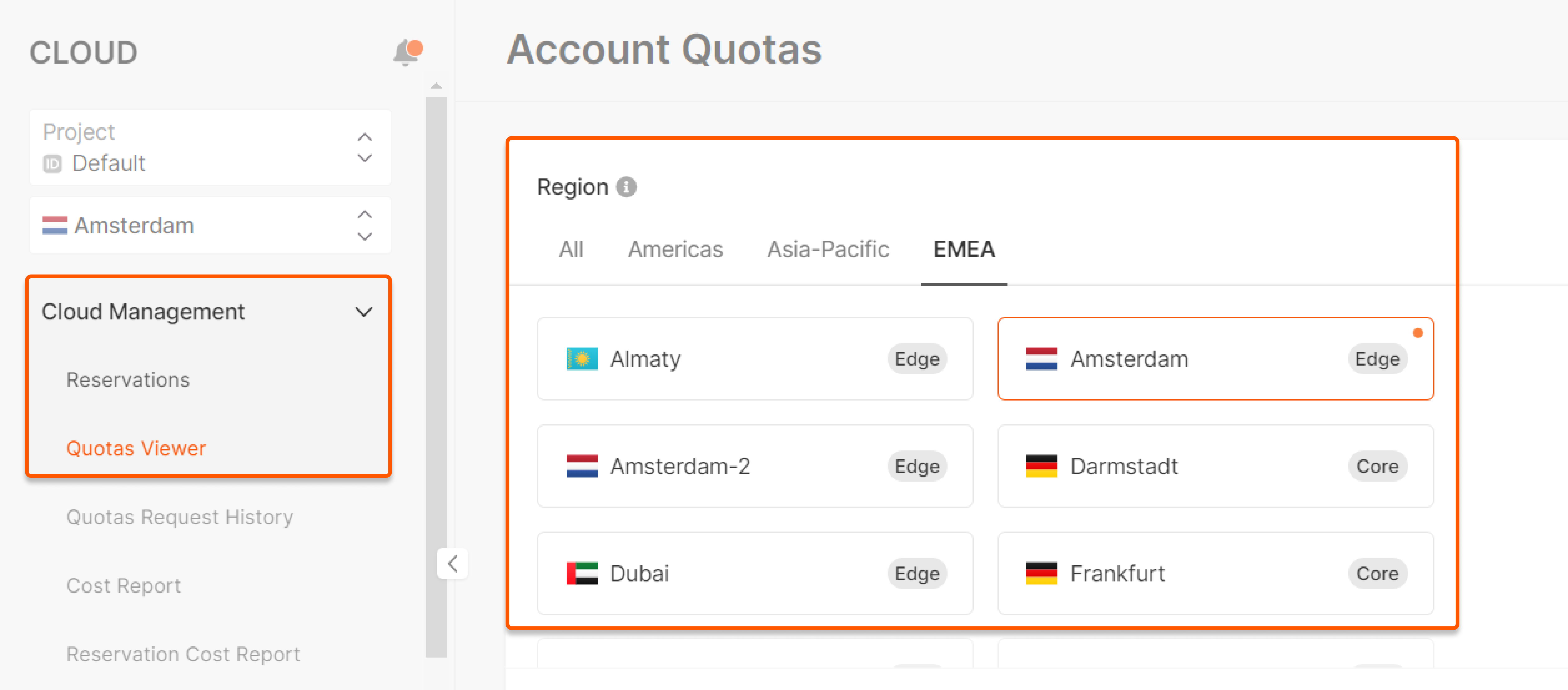Click the Edge badge on Almaty card
This screenshot has height=690, width=1568.
click(x=917, y=359)
